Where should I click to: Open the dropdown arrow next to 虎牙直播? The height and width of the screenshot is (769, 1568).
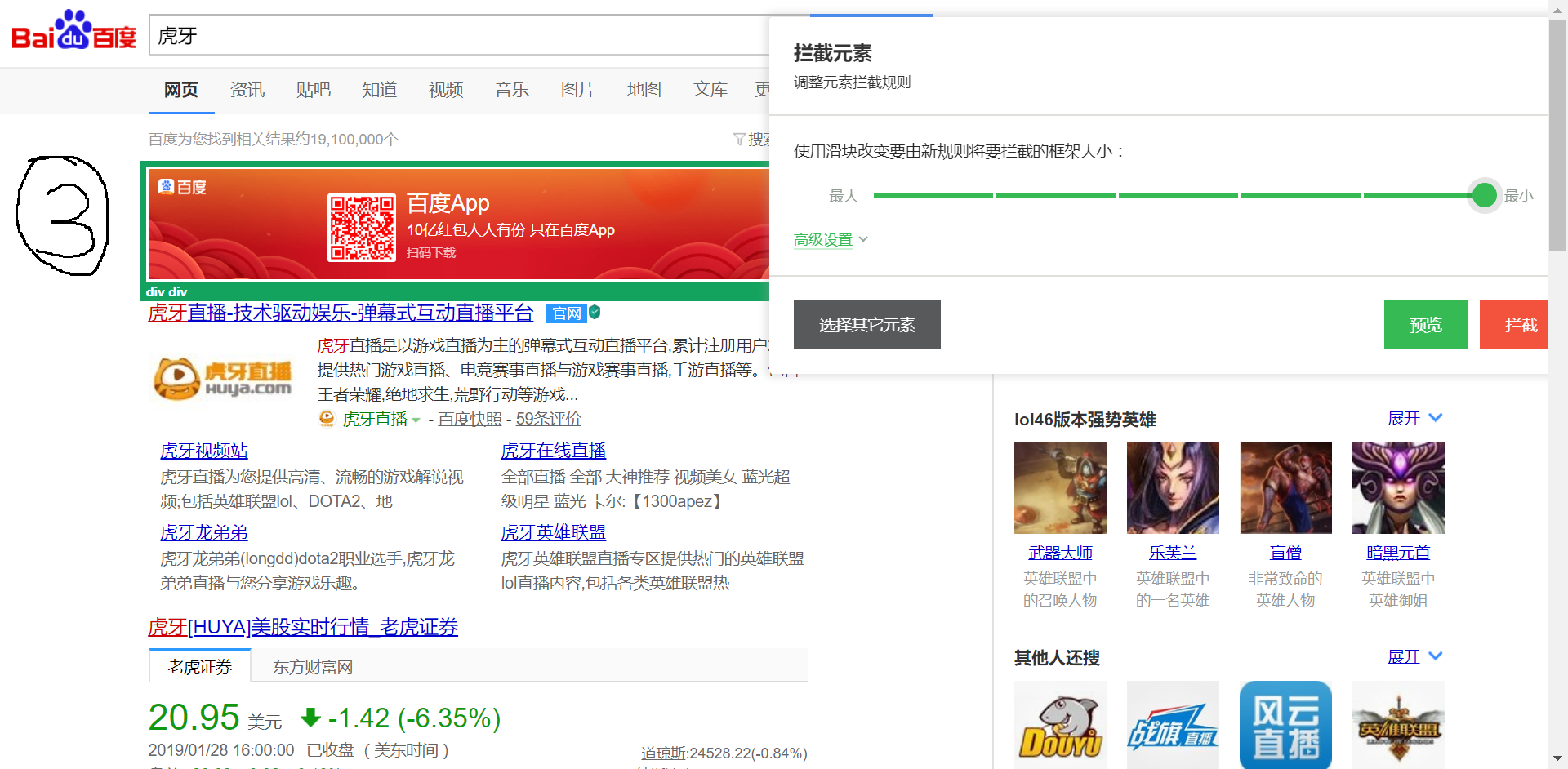click(416, 420)
